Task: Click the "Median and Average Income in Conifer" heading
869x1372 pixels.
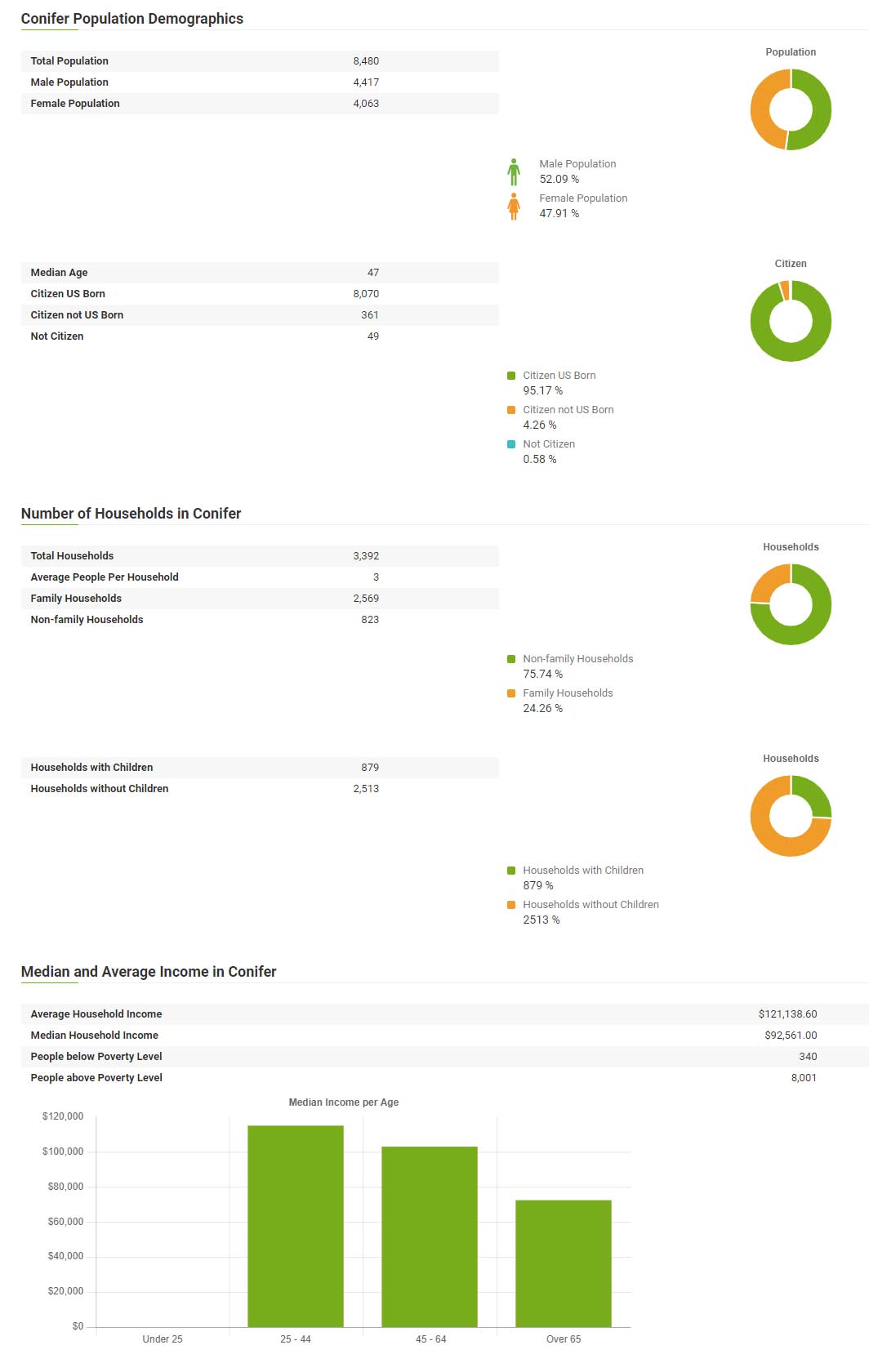Action: pyautogui.click(x=149, y=972)
